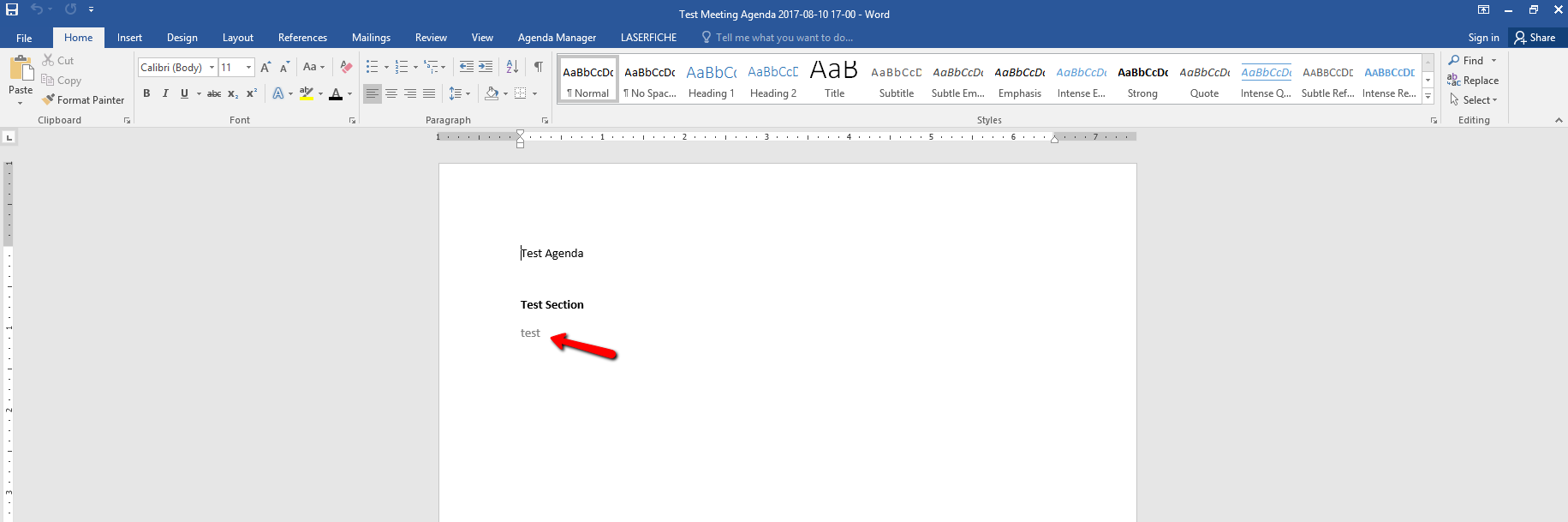This screenshot has width=1568, height=522.
Task: Increase paragraph indent
Action: click(486, 67)
